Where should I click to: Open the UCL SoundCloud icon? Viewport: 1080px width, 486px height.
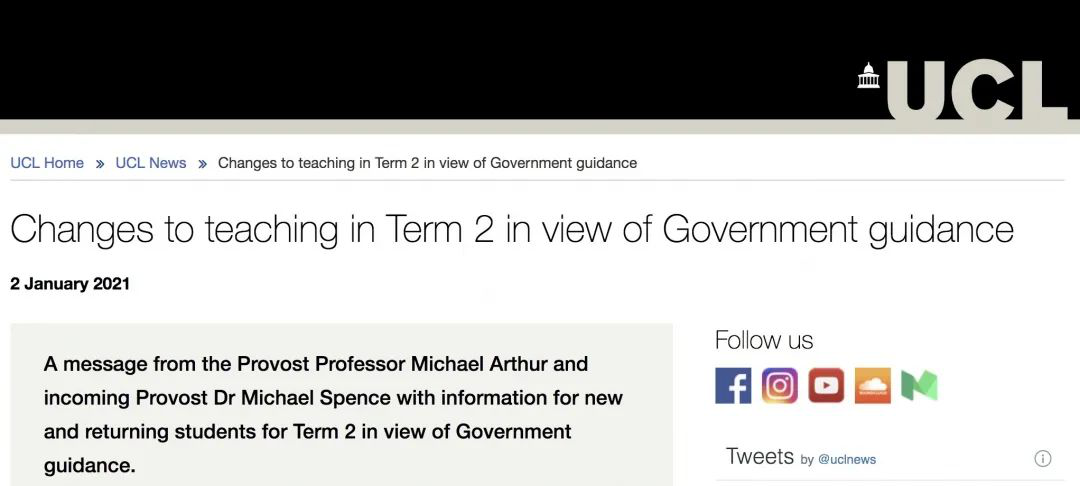[872, 385]
